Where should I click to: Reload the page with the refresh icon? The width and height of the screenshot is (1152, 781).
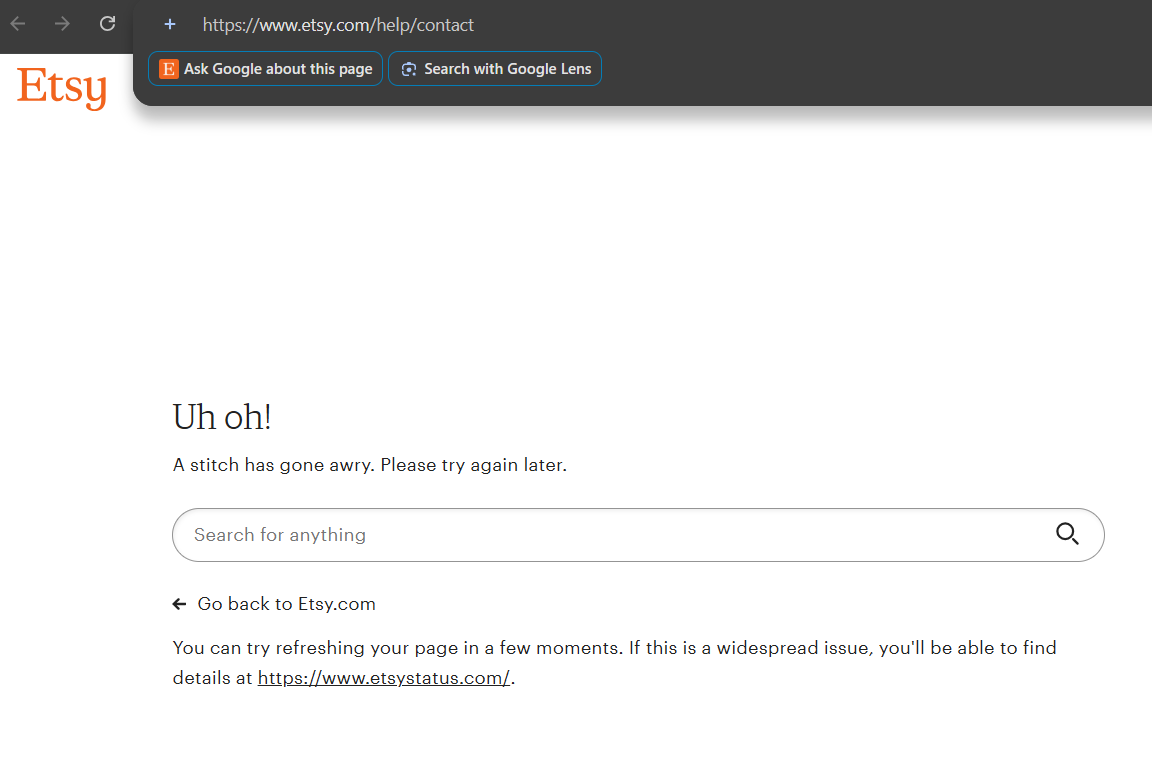pyautogui.click(x=107, y=24)
